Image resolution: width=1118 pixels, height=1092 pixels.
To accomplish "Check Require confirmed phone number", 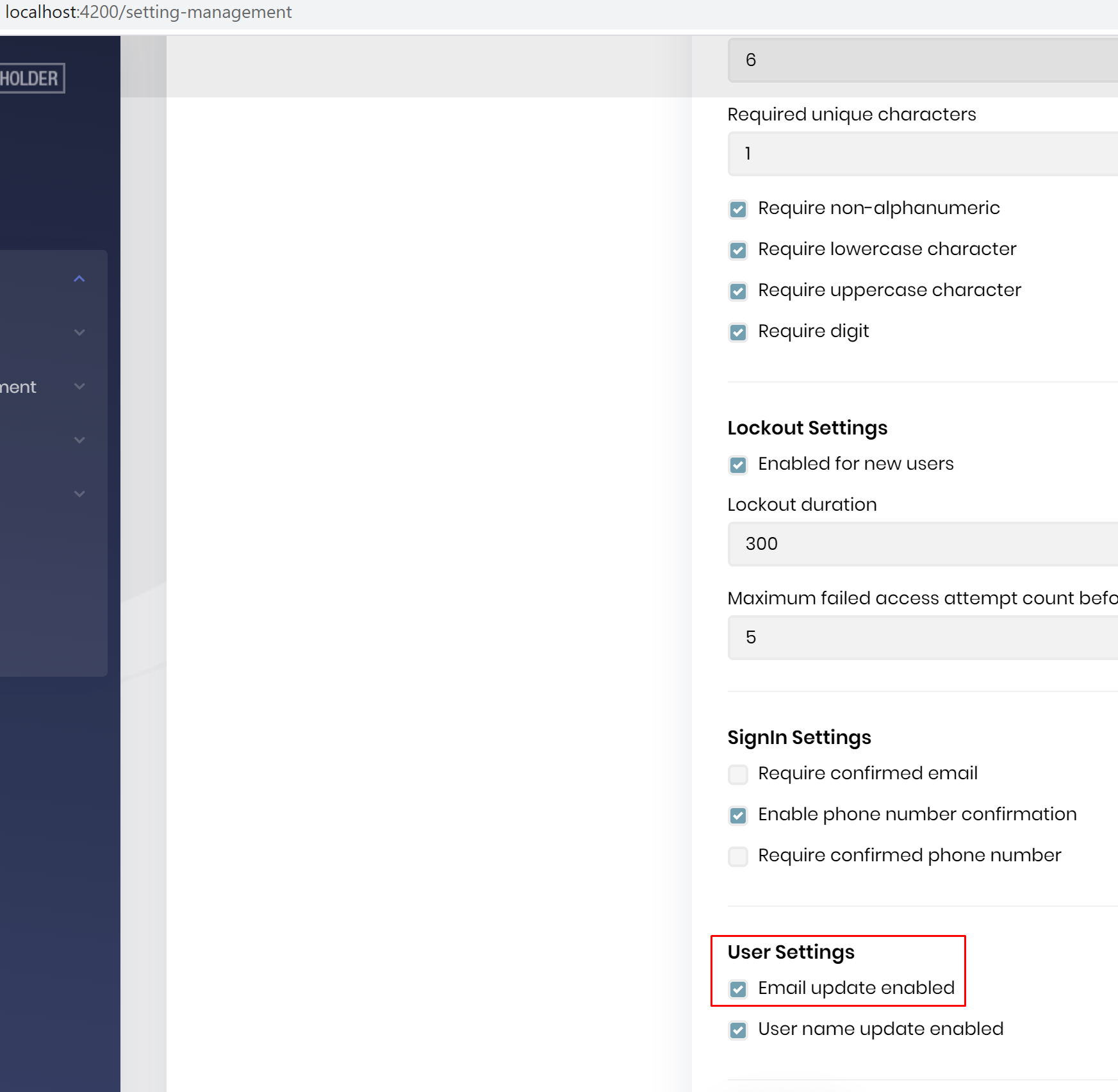I will click(x=738, y=856).
